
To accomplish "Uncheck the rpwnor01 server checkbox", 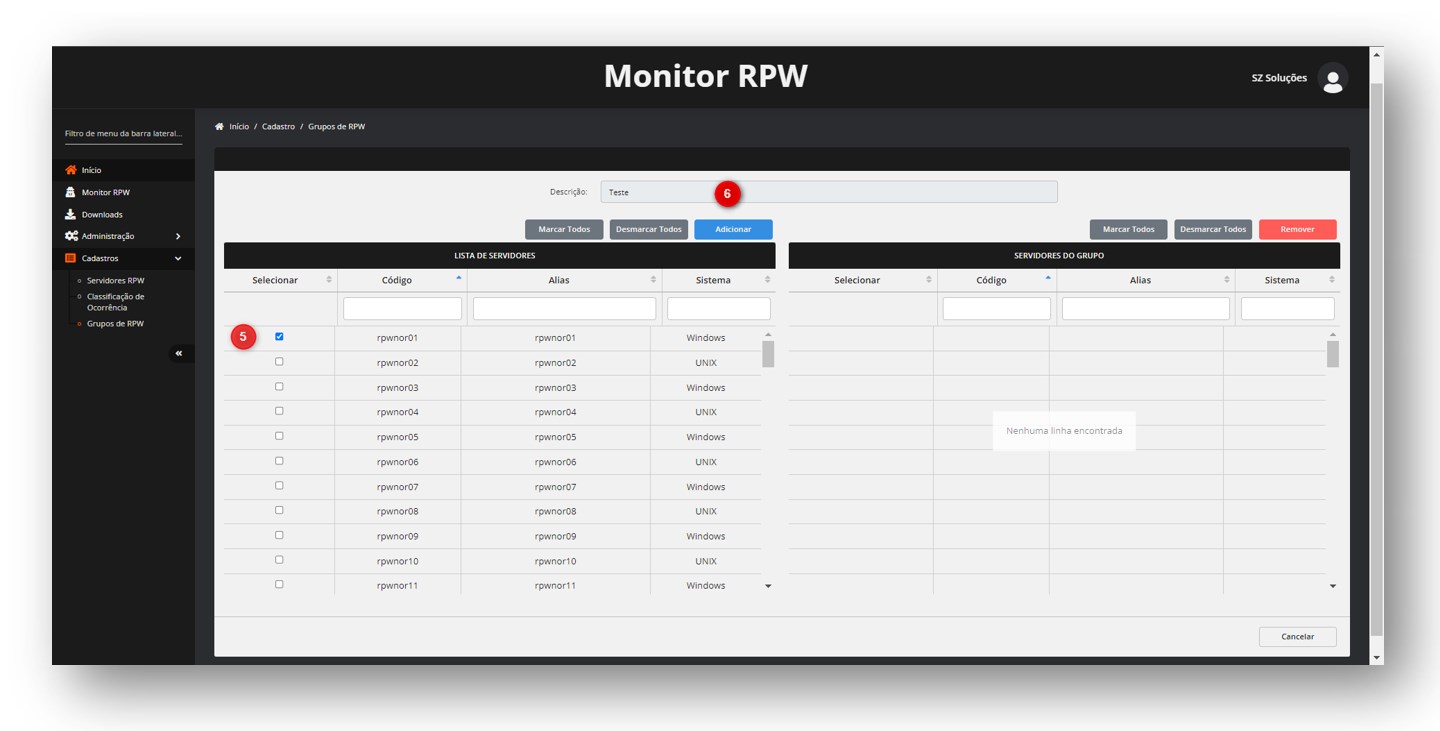I will 279,337.
